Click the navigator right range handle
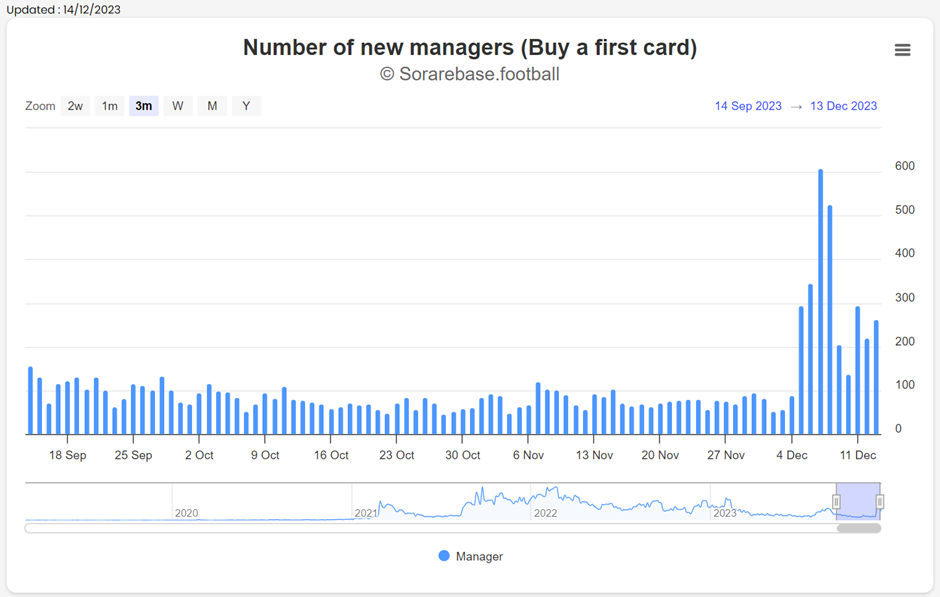Screen dimensions: 940x597 [x=879, y=502]
